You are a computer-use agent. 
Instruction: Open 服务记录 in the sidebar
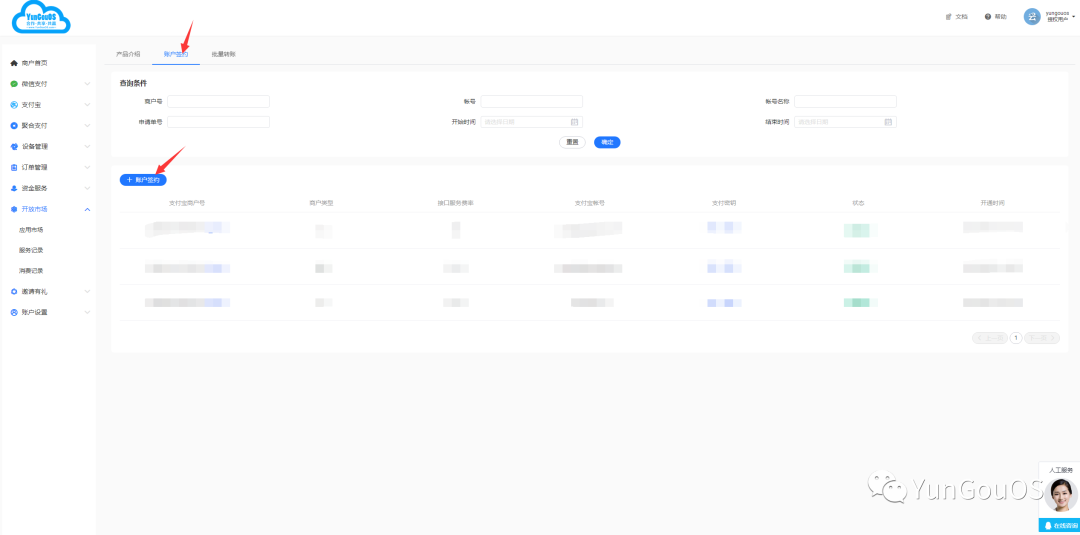(x=31, y=250)
